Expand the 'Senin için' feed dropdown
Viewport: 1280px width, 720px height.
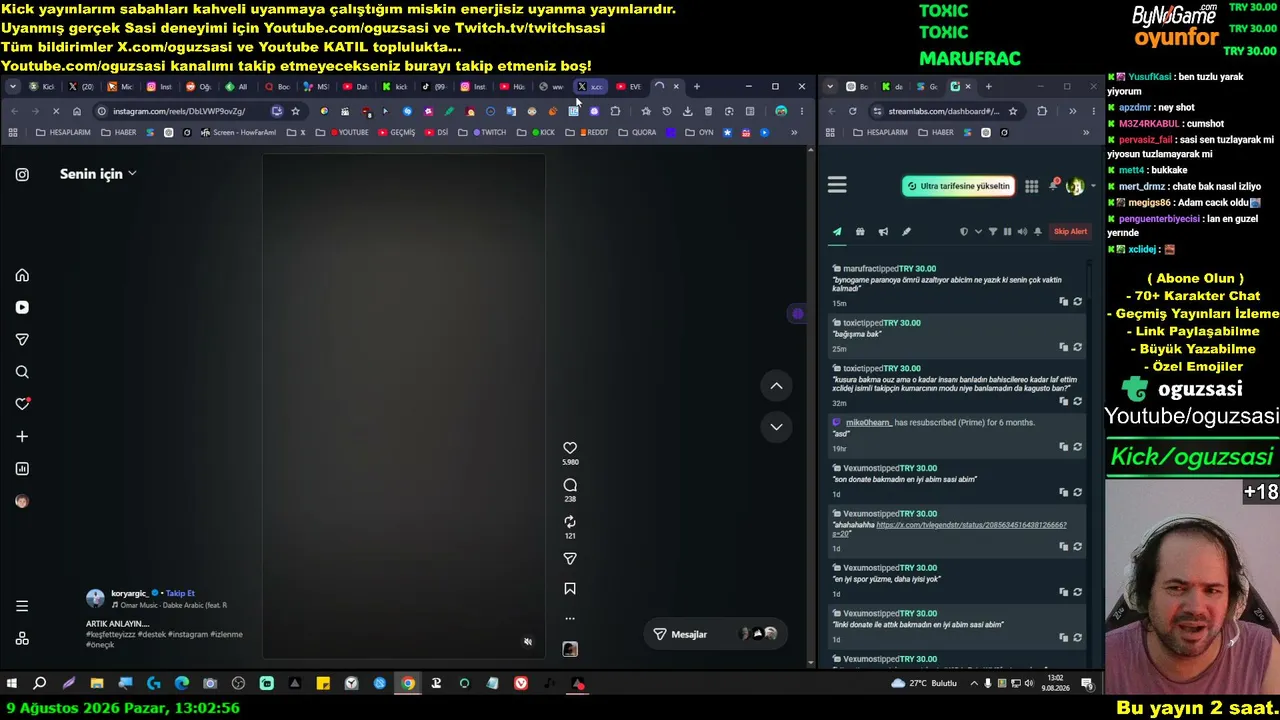[98, 174]
